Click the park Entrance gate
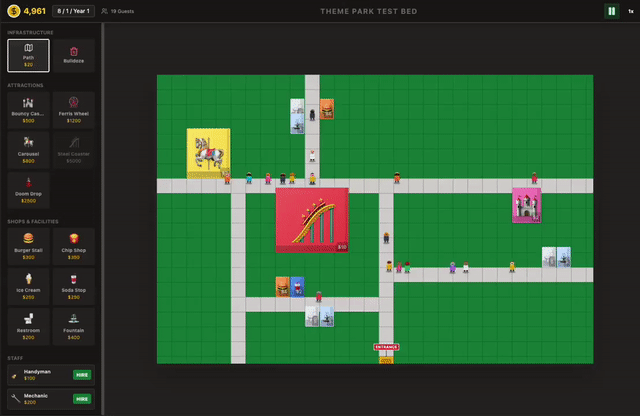Image resolution: width=640 pixels, height=416 pixels. pyautogui.click(x=386, y=352)
